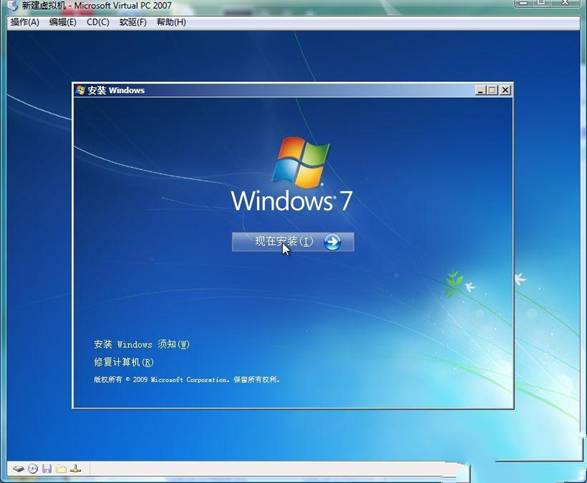
Task: Close the 安装 Windows setup window
Action: [505, 90]
